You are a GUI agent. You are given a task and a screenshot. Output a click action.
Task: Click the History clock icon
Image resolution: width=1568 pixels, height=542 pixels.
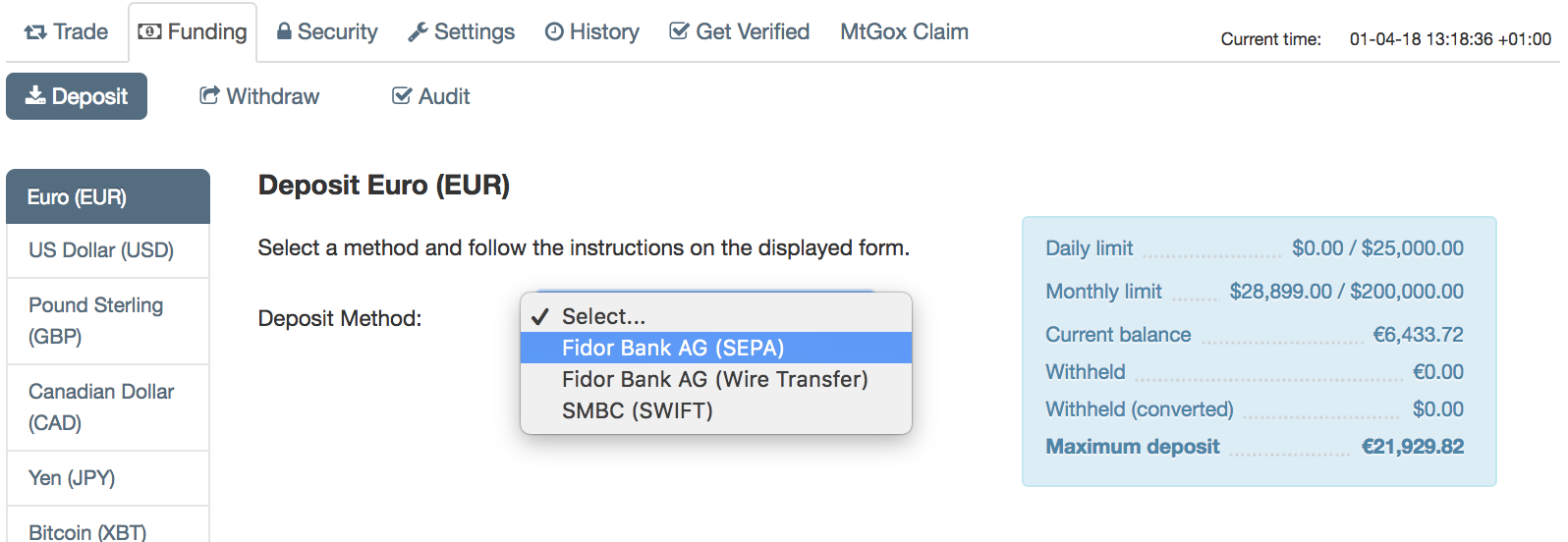(554, 32)
